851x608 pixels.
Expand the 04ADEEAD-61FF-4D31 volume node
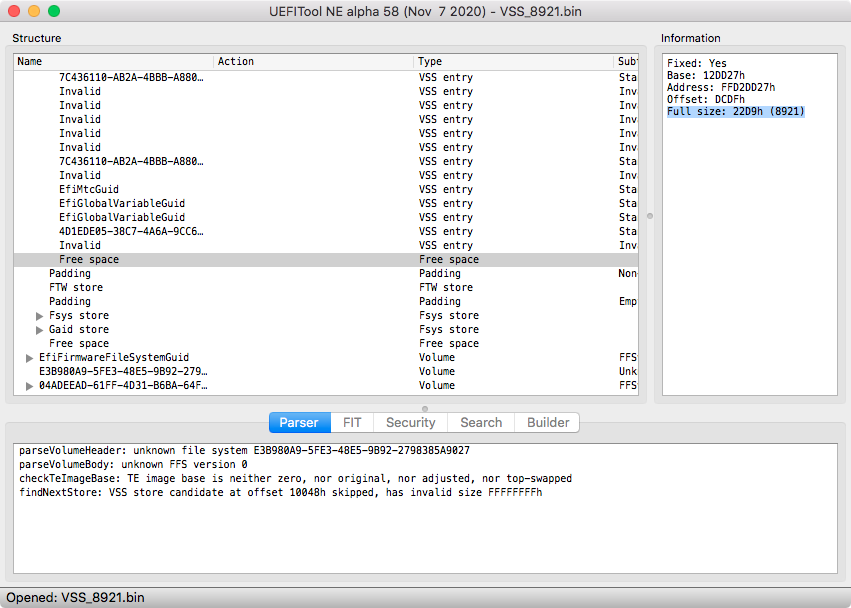point(29,386)
